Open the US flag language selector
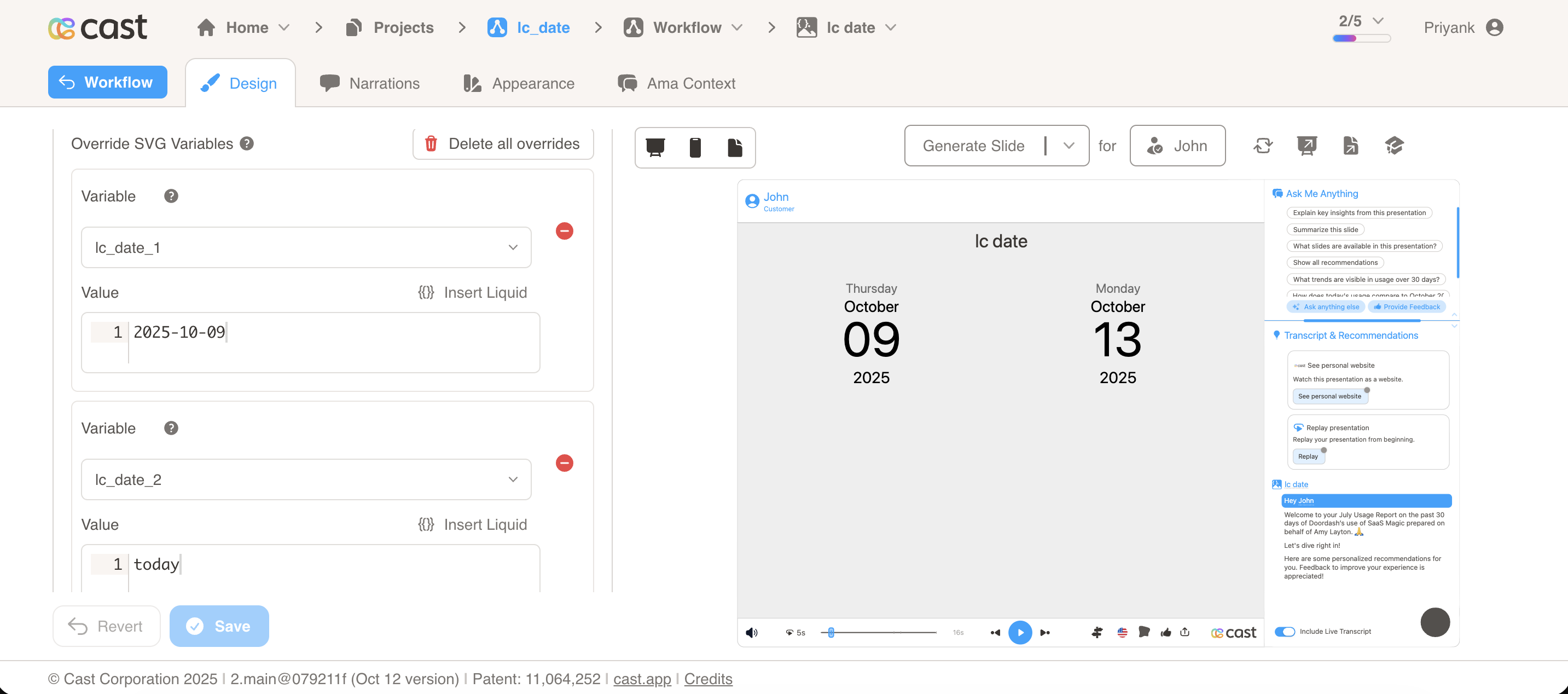The image size is (1568, 694). (1122, 633)
